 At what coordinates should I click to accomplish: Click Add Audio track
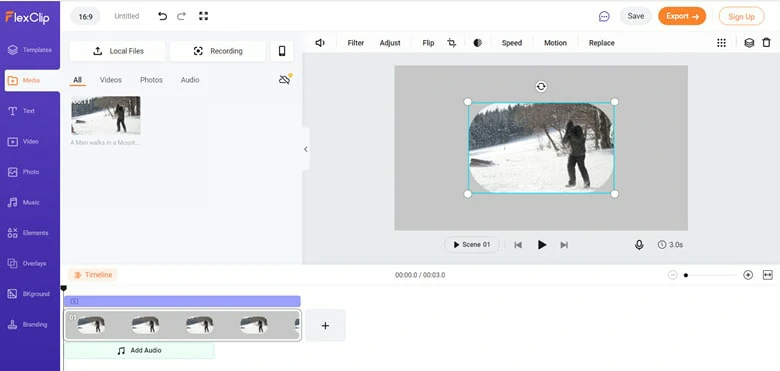click(139, 351)
